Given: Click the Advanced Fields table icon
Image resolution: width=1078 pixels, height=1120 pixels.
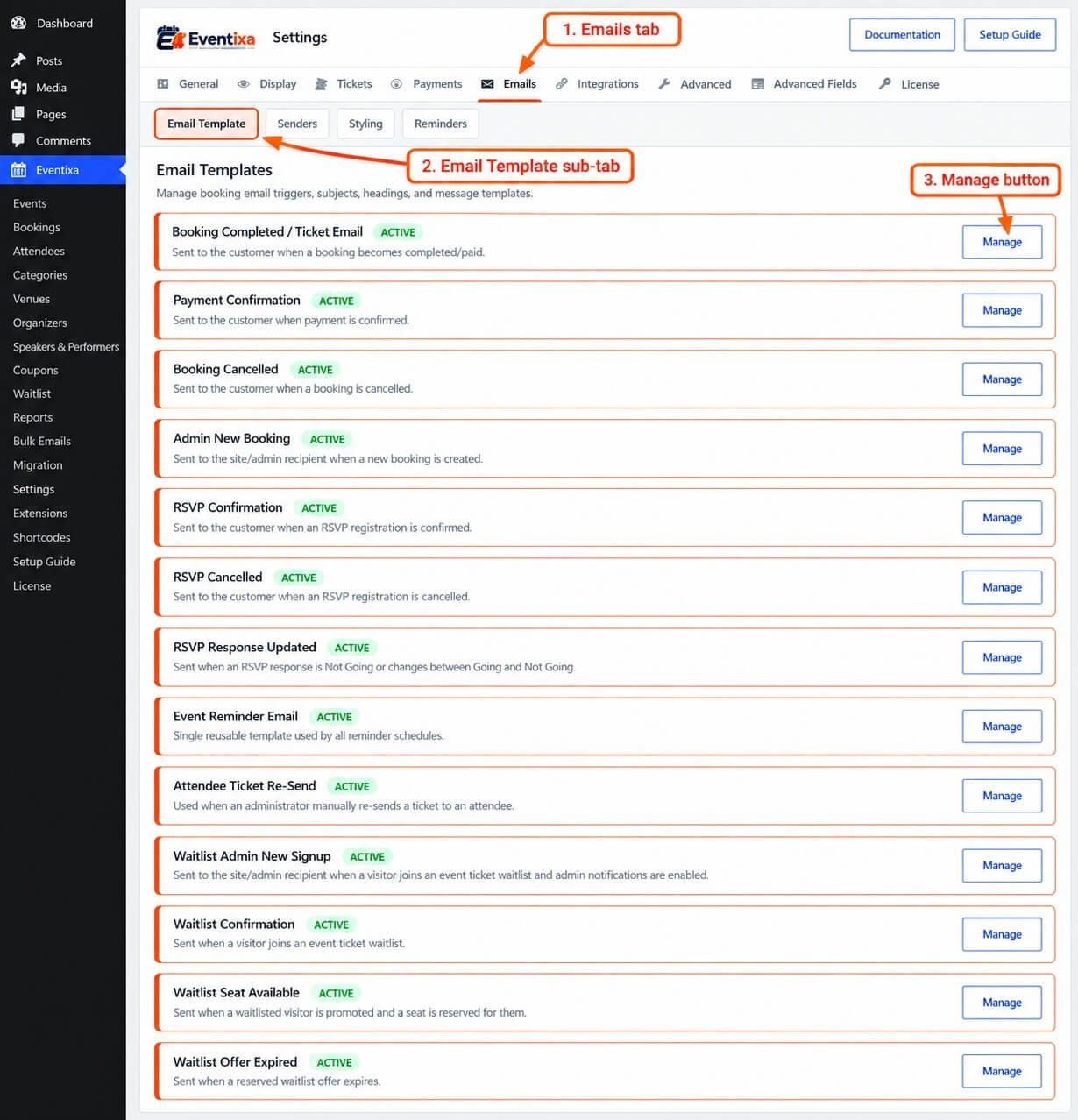Looking at the screenshot, I should coord(758,84).
